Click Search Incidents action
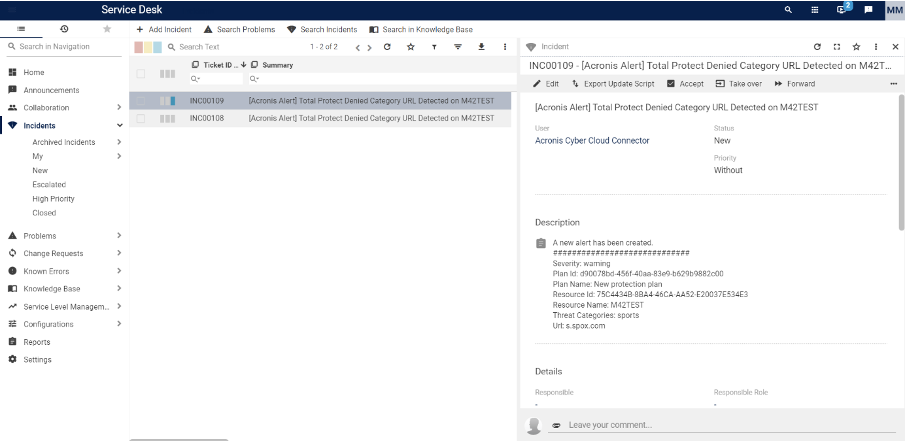This screenshot has height=442, width=906. 322,29
